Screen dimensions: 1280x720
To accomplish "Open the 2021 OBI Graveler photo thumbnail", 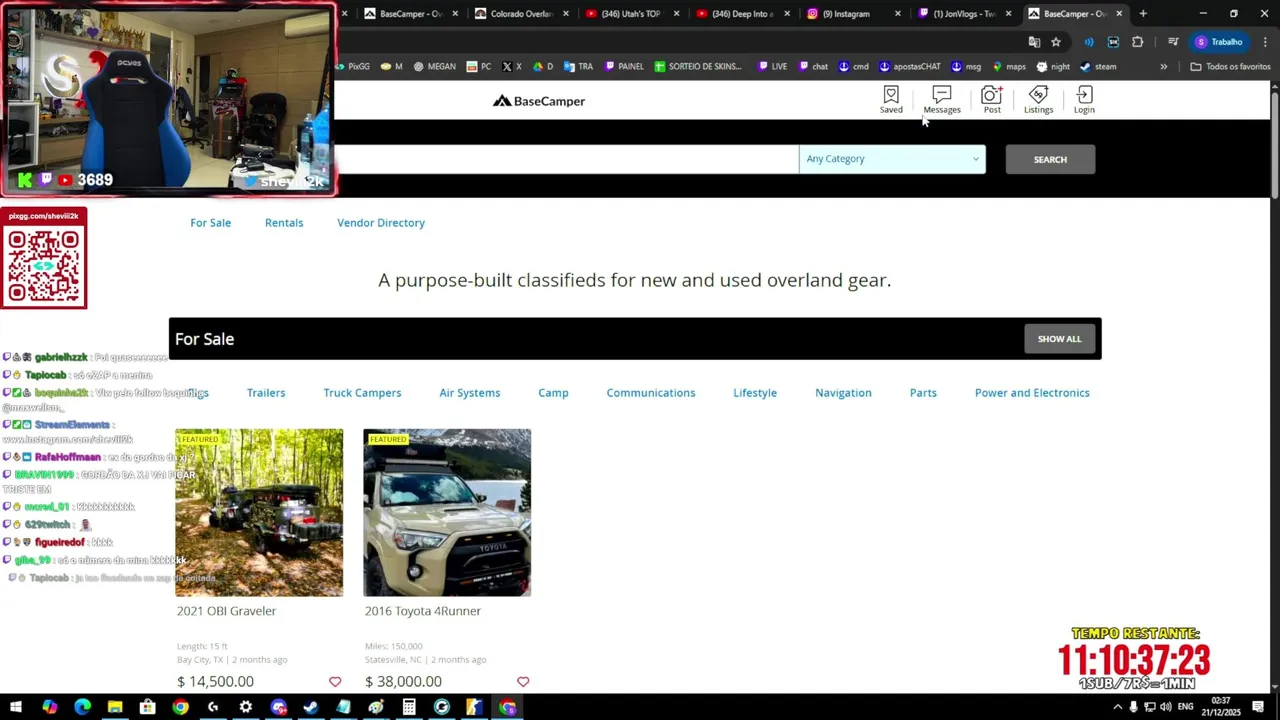I will 259,513.
